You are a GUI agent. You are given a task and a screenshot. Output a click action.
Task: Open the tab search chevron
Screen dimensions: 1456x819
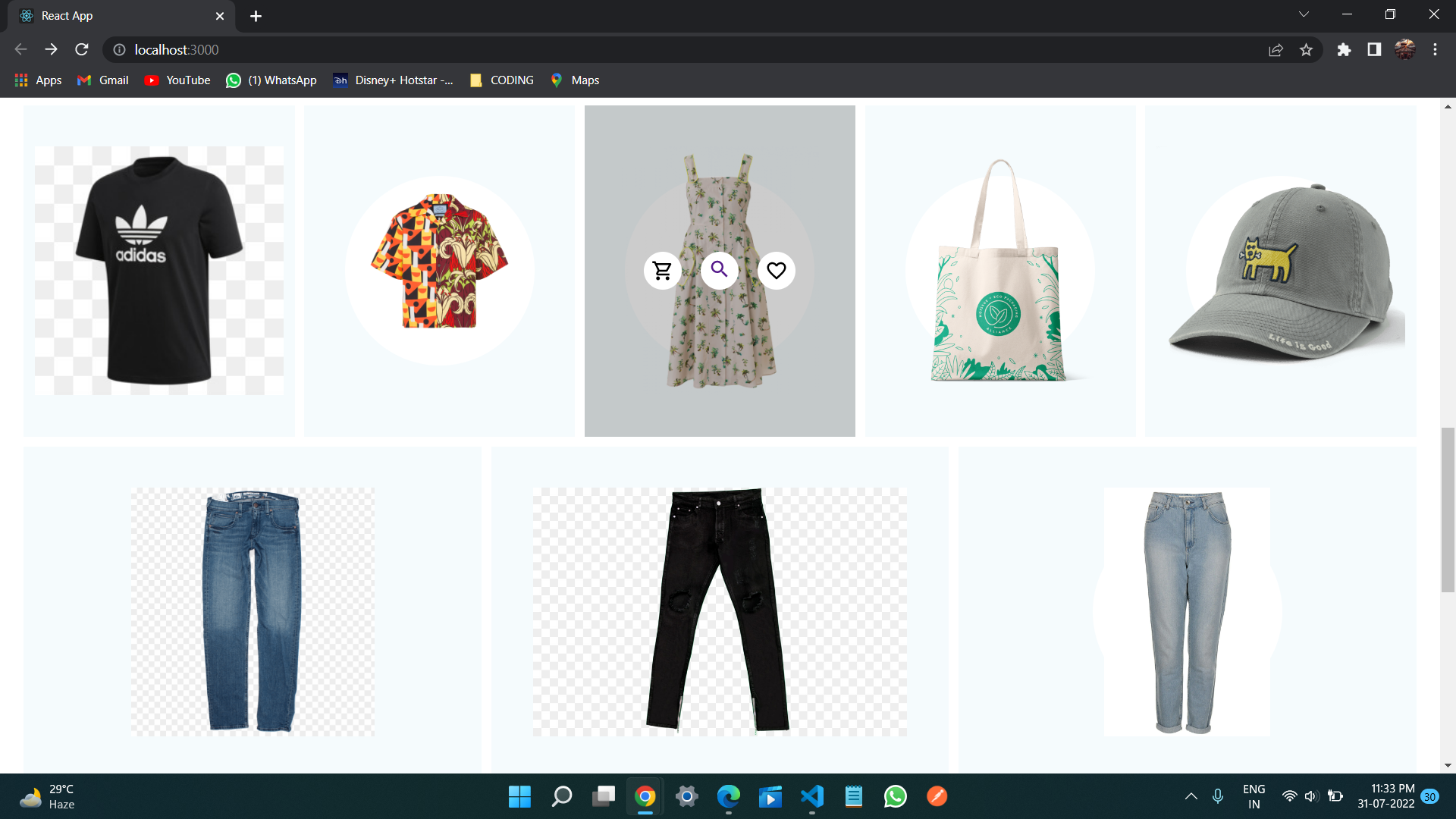click(x=1304, y=14)
